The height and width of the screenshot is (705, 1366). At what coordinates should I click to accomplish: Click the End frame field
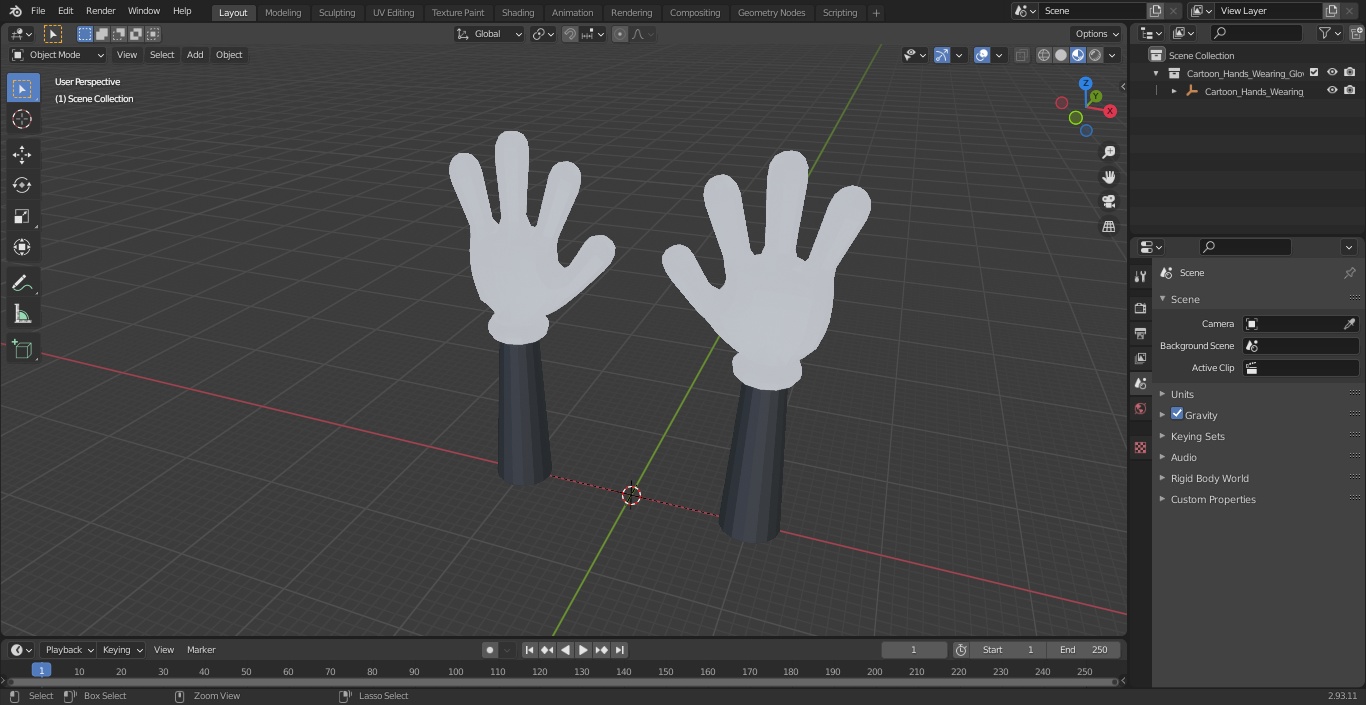coord(1084,650)
